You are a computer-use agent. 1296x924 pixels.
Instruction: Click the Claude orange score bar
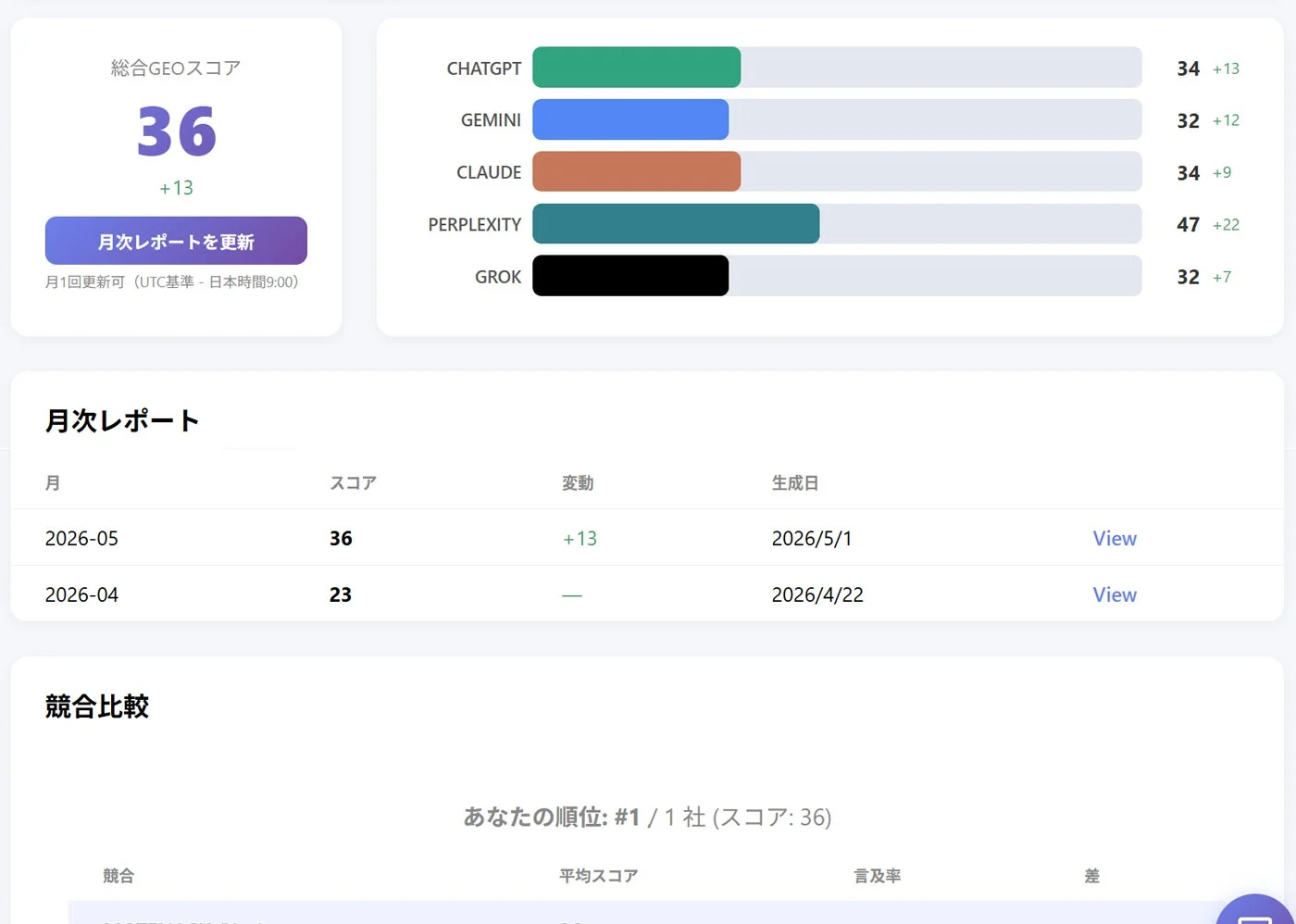637,171
